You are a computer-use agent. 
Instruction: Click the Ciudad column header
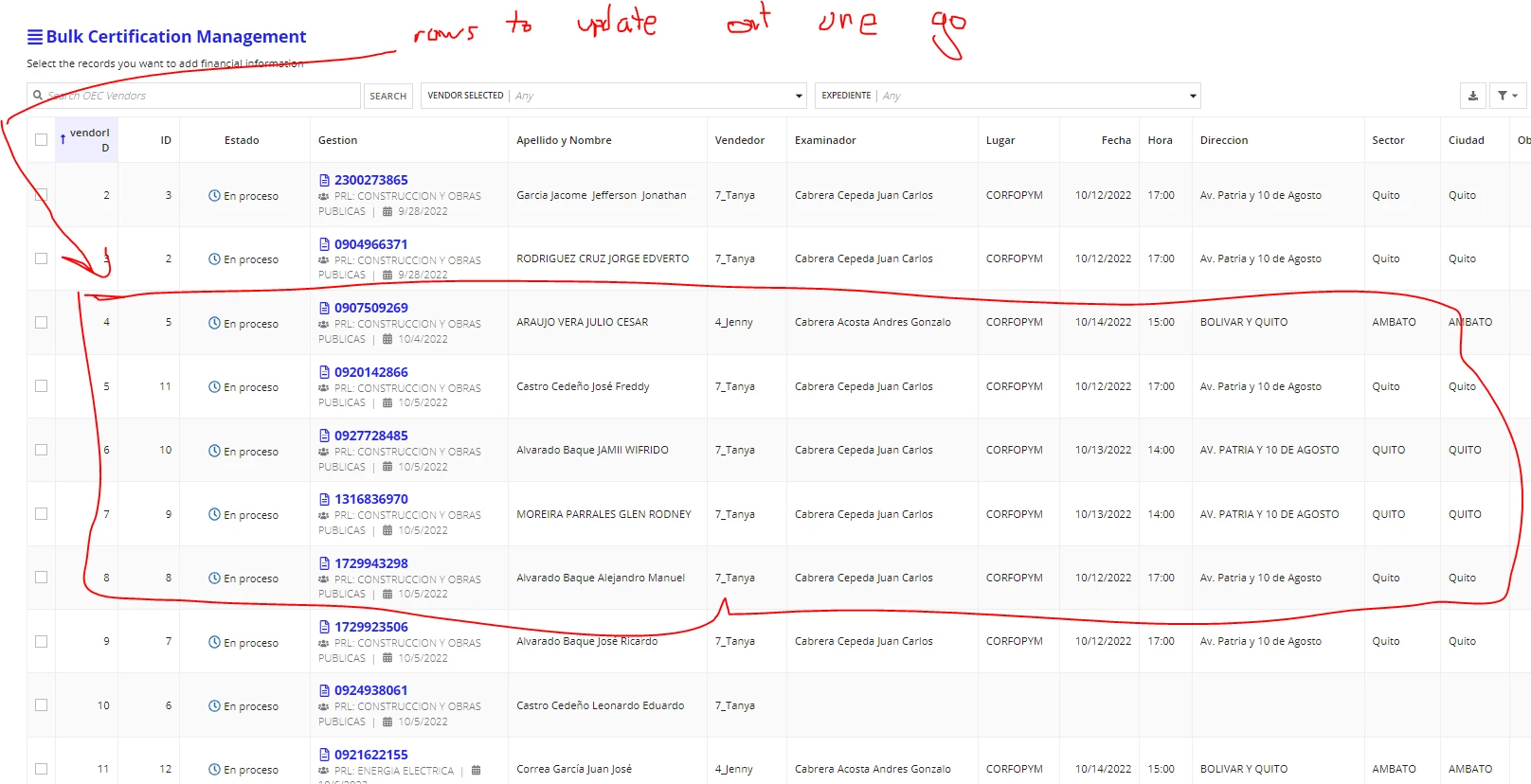pos(1467,140)
